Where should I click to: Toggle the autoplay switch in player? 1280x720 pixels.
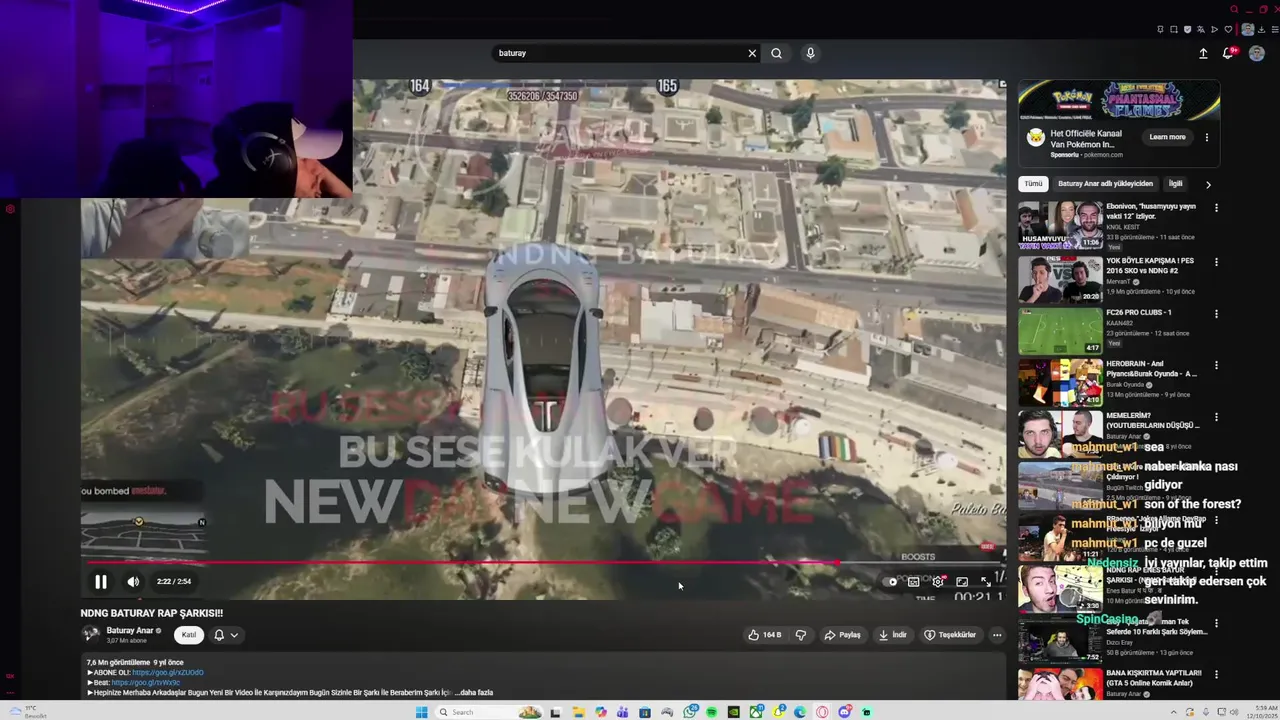890,582
